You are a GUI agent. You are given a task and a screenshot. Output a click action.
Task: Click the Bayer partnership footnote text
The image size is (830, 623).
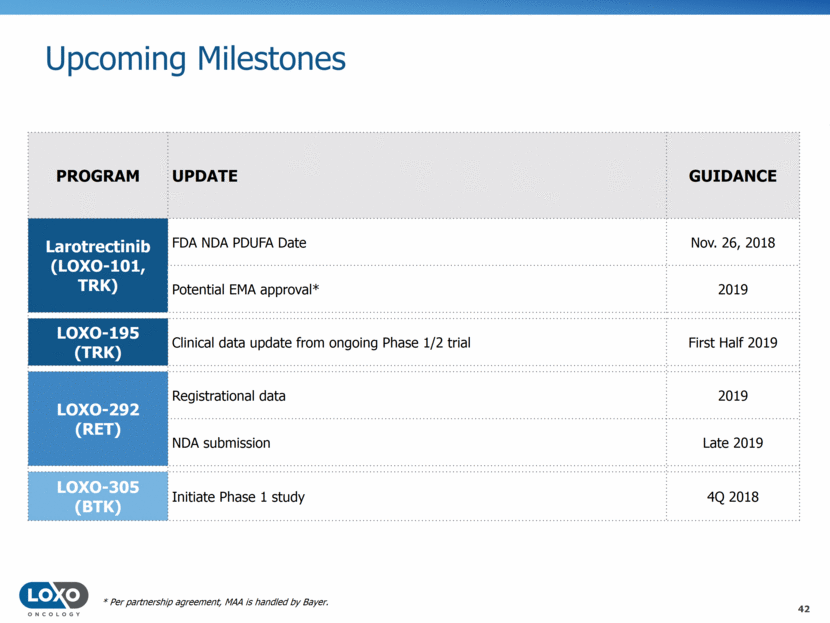[215, 601]
